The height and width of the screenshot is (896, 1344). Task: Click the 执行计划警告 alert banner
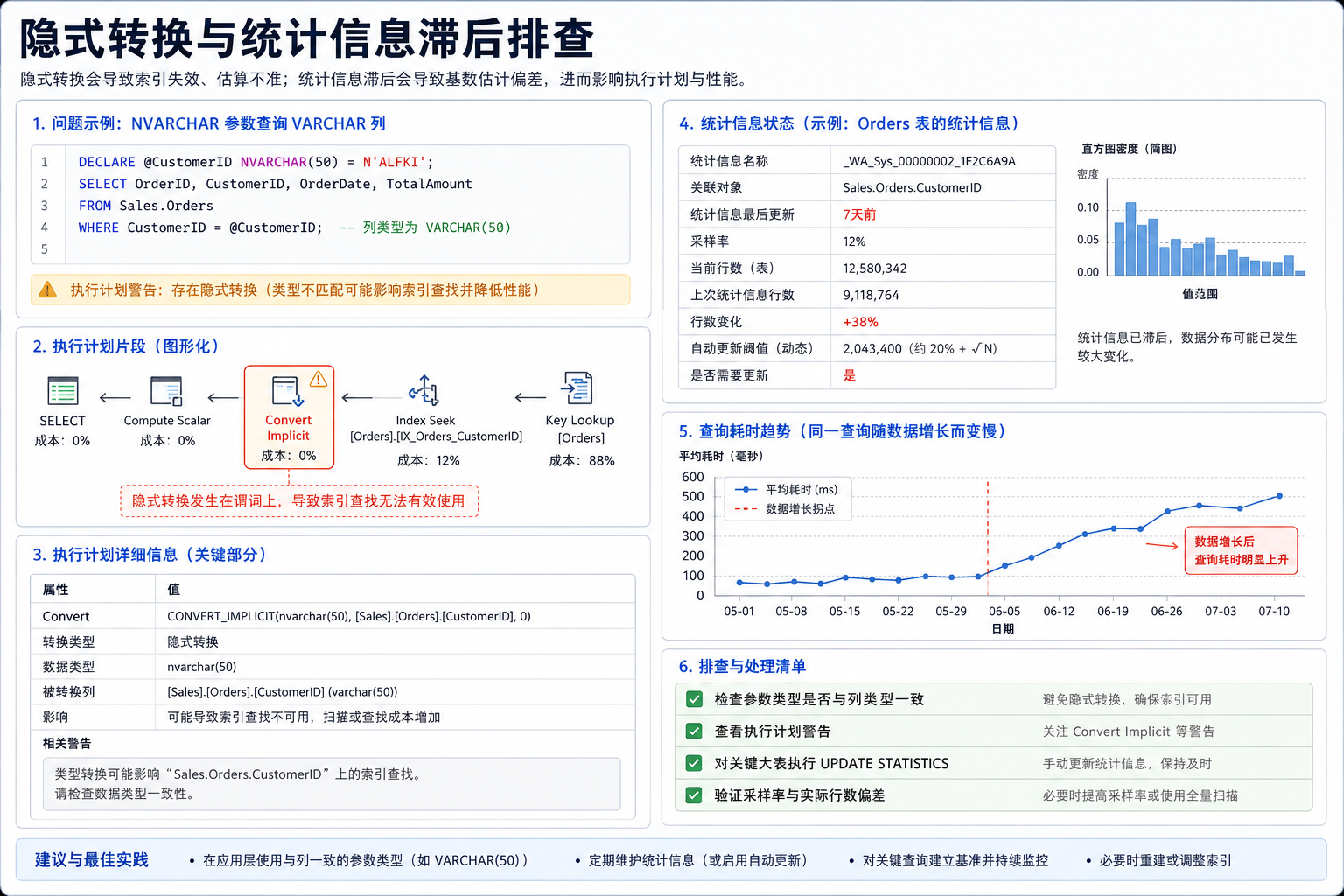click(x=331, y=290)
